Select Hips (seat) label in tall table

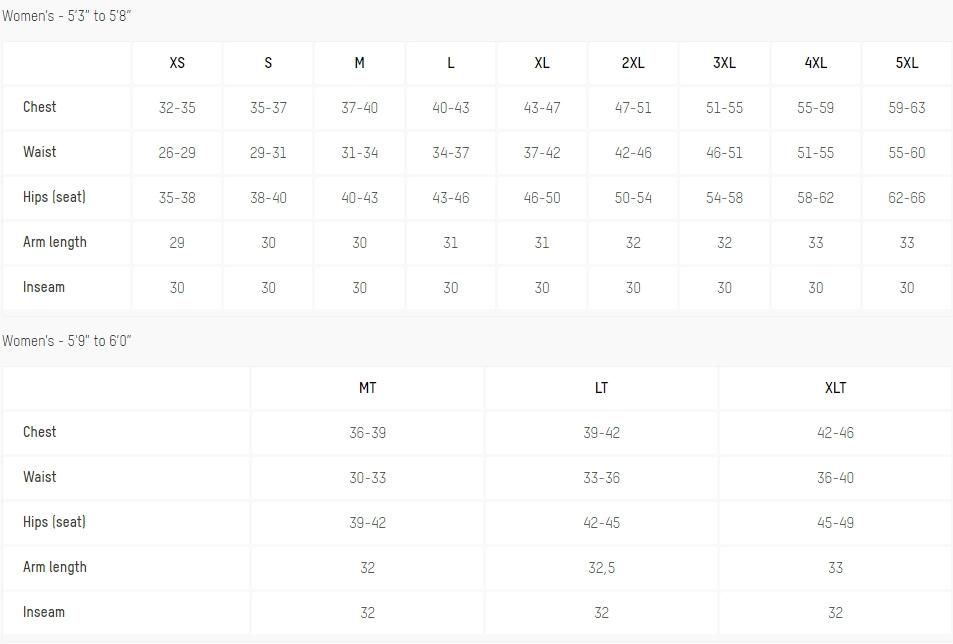(x=54, y=522)
